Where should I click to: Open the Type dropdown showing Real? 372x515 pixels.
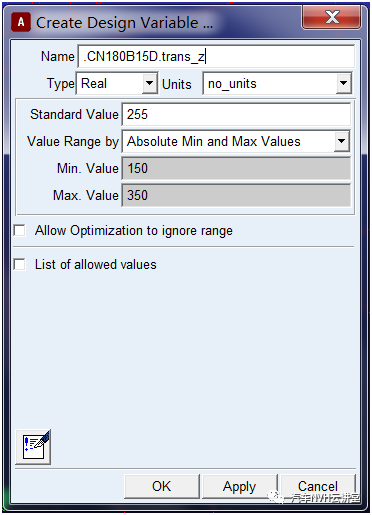117,83
